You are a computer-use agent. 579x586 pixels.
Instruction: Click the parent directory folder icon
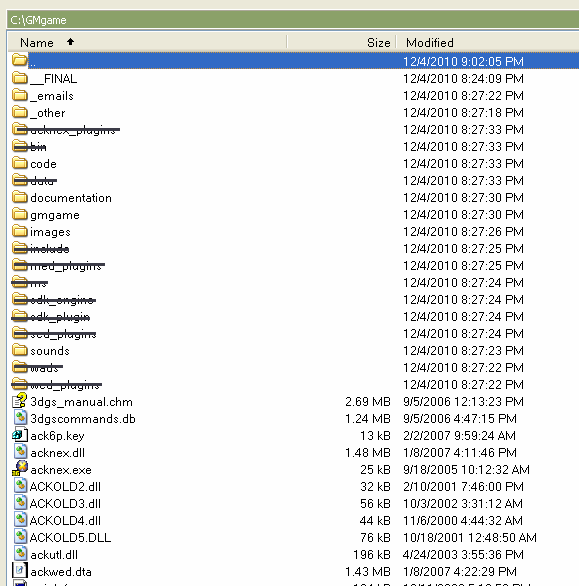(x=19, y=60)
